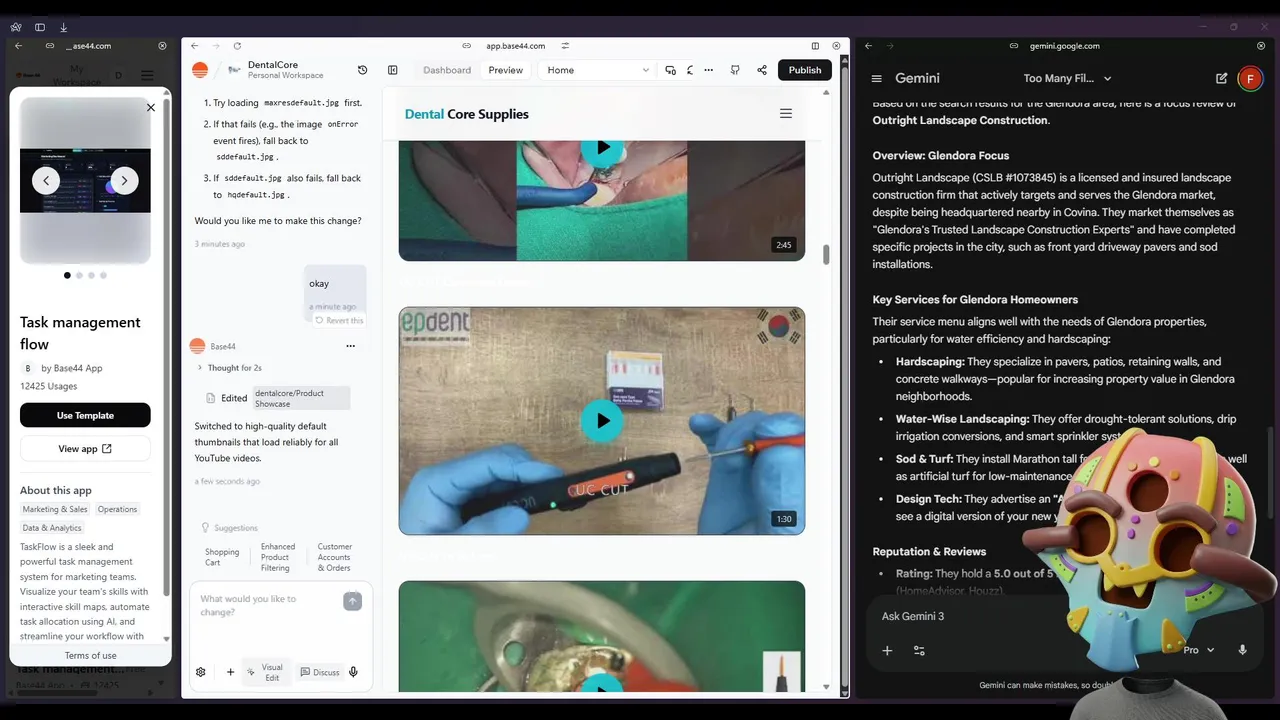Click the download icon in the top-left system bar
Viewport: 1280px width, 720px height.
pos(63,27)
